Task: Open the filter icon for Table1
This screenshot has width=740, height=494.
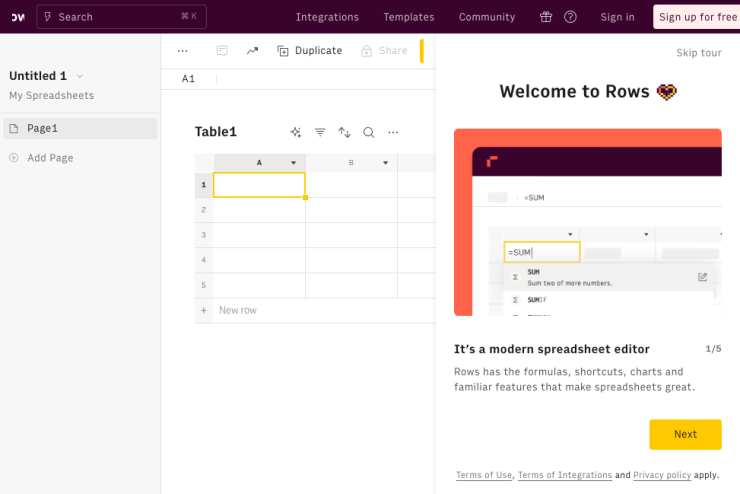Action: (320, 133)
